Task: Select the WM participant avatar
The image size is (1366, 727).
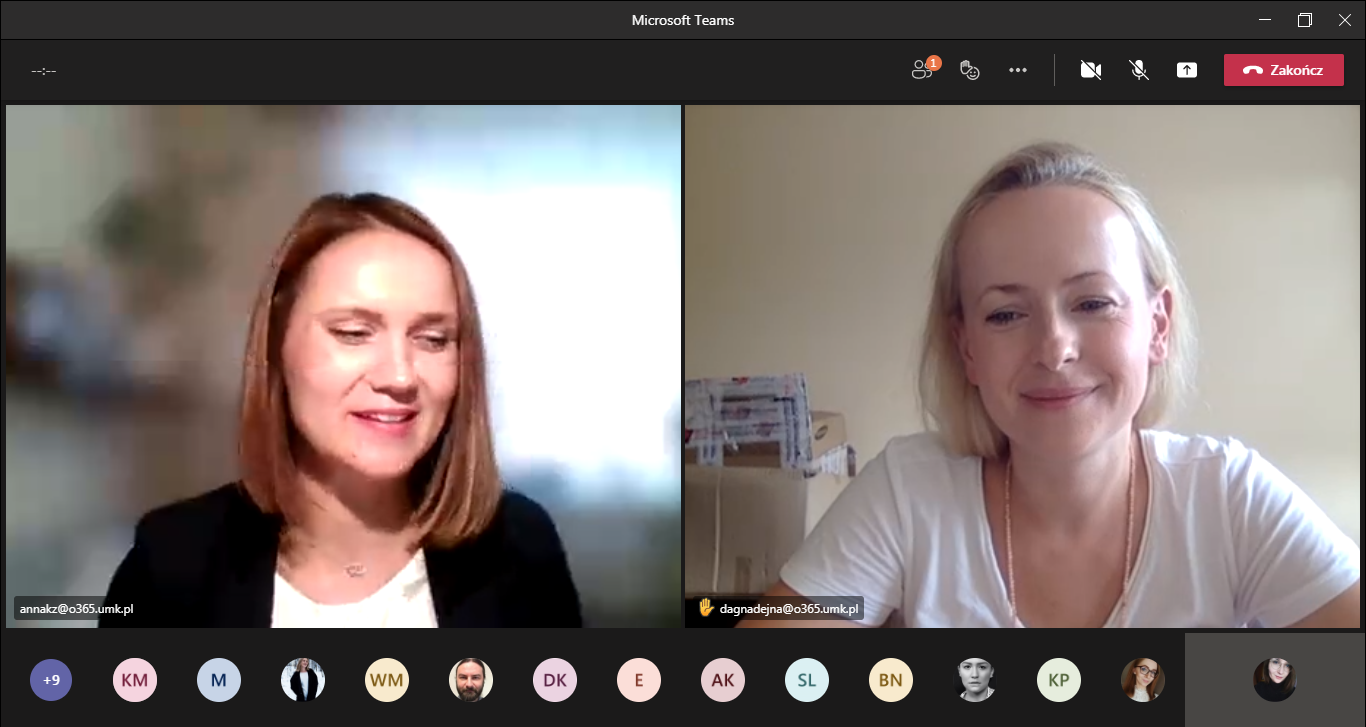Action: point(386,680)
